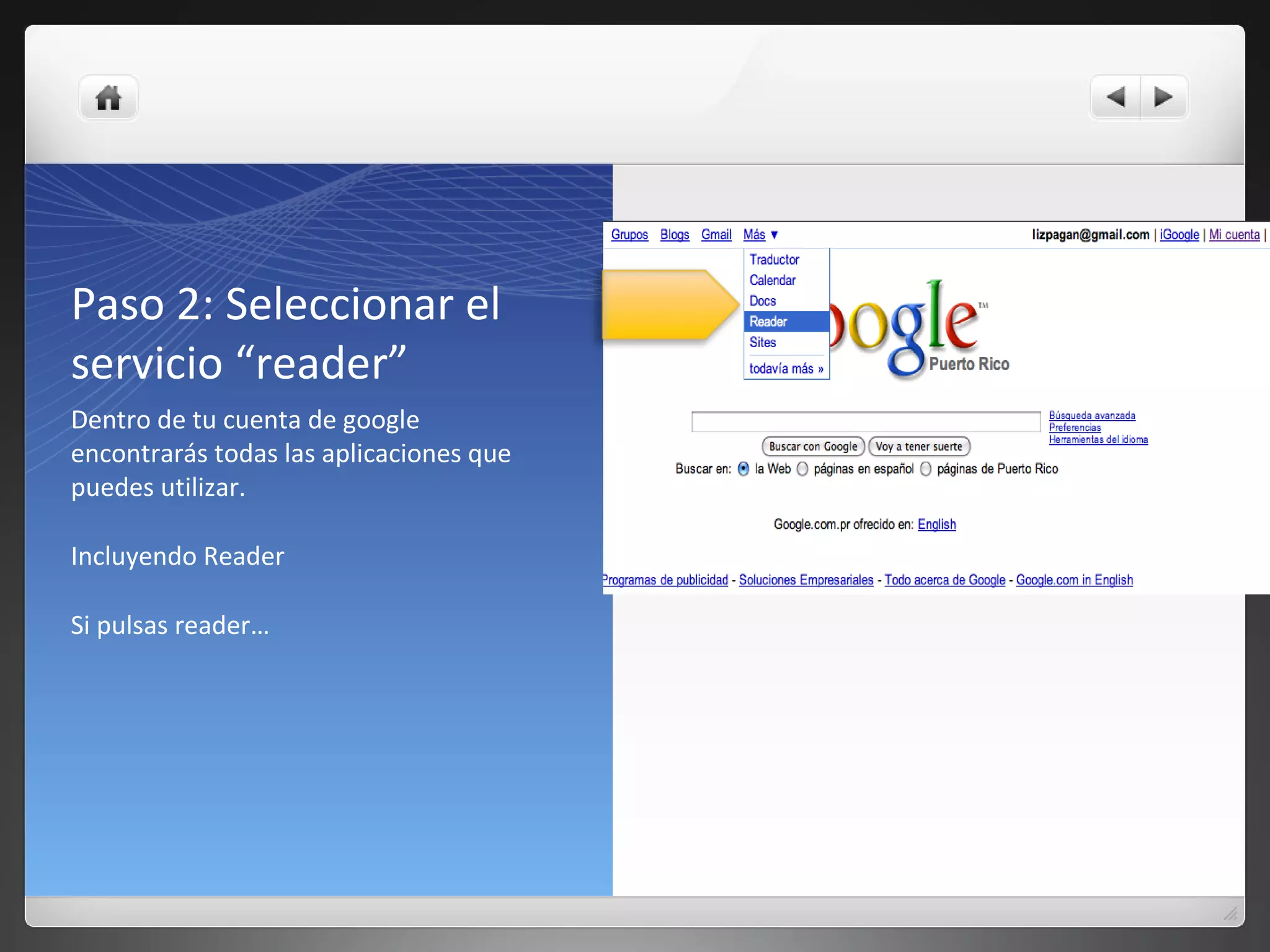Viewport: 1270px width, 952px height.
Task: Open Programas de publicidad link
Action: [665, 580]
